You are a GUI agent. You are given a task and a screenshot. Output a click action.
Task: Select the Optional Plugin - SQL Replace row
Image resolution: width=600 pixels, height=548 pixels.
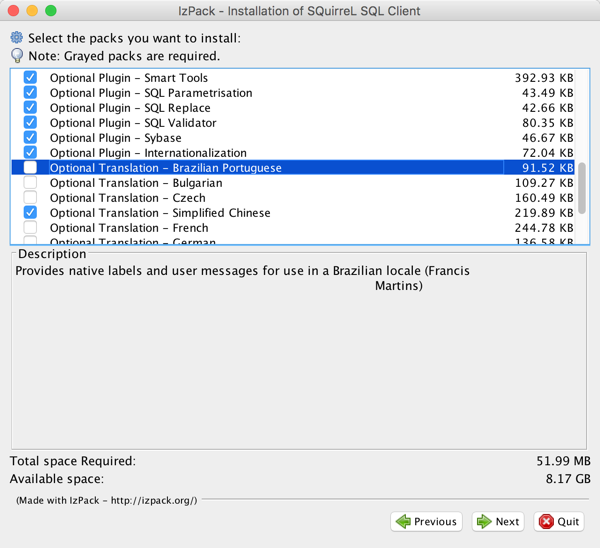[293, 108]
